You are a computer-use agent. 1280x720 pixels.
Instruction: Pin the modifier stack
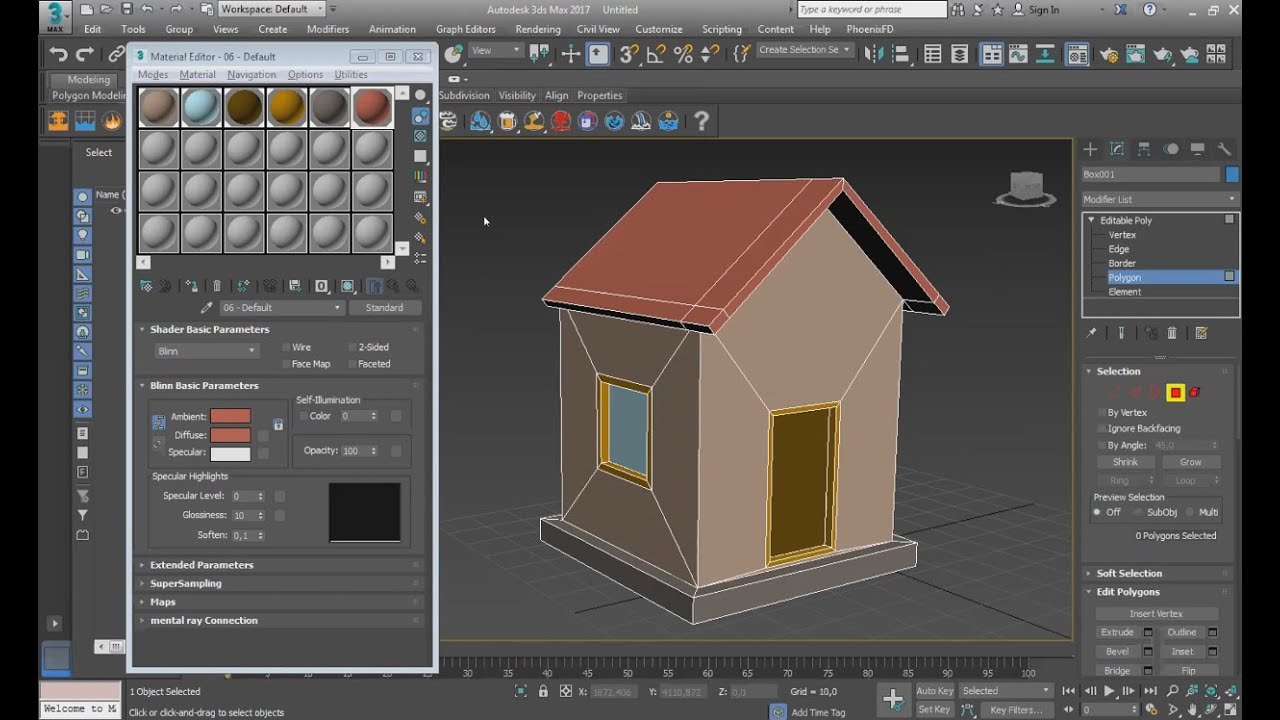tap(1092, 333)
